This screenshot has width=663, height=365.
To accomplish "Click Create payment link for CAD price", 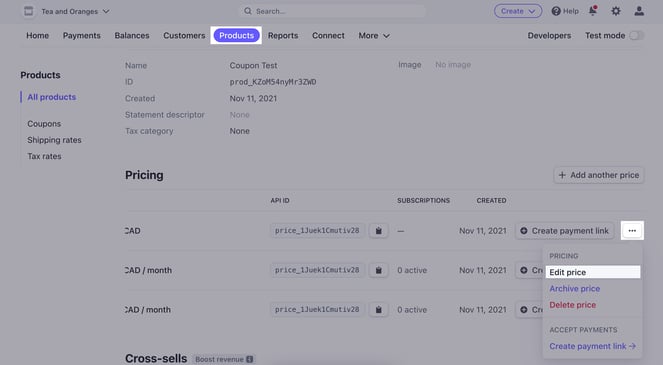I will click(565, 231).
